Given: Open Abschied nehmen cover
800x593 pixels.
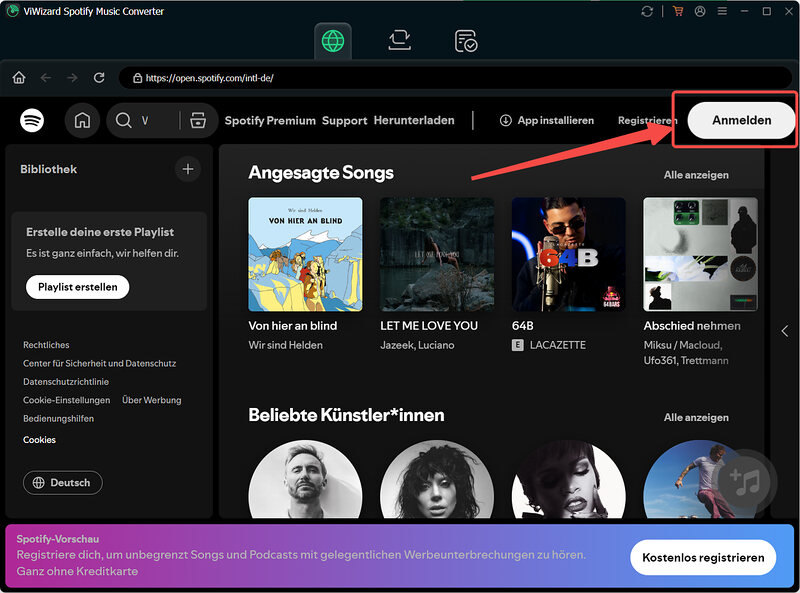Looking at the screenshot, I should pos(701,254).
